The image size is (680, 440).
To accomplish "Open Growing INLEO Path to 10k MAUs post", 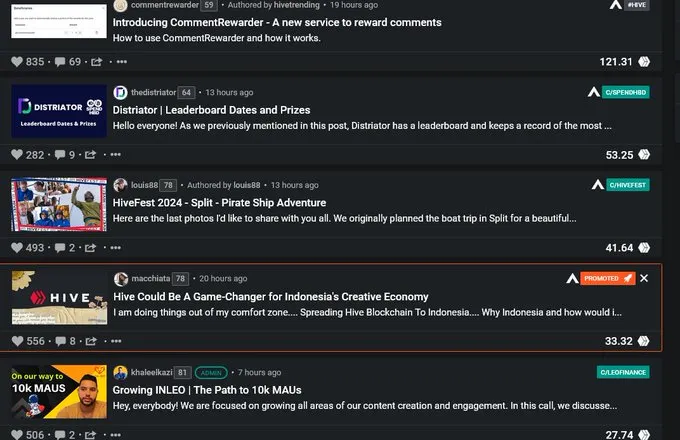I will click(207, 390).
